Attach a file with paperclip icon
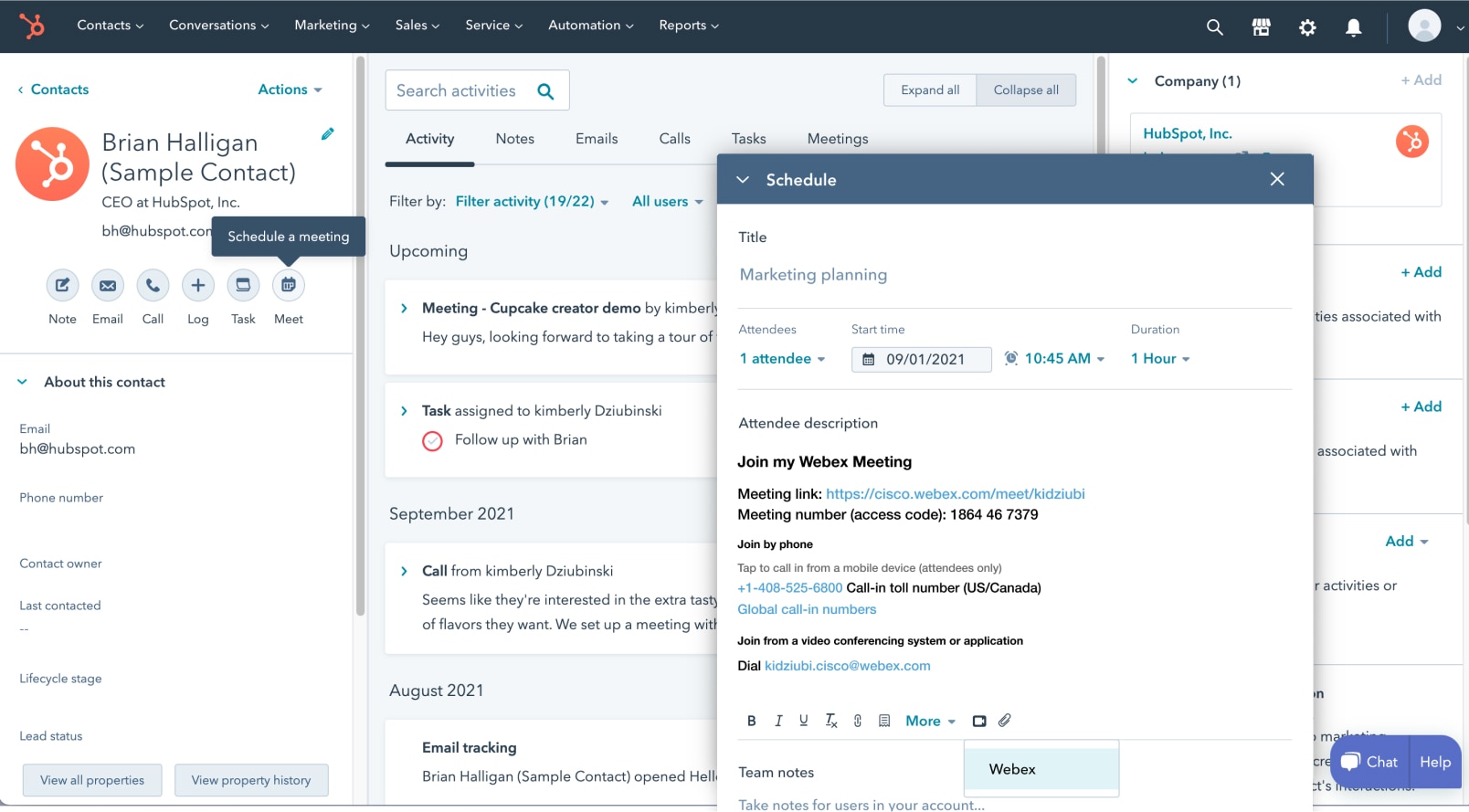This screenshot has height=812, width=1469. coord(1005,721)
